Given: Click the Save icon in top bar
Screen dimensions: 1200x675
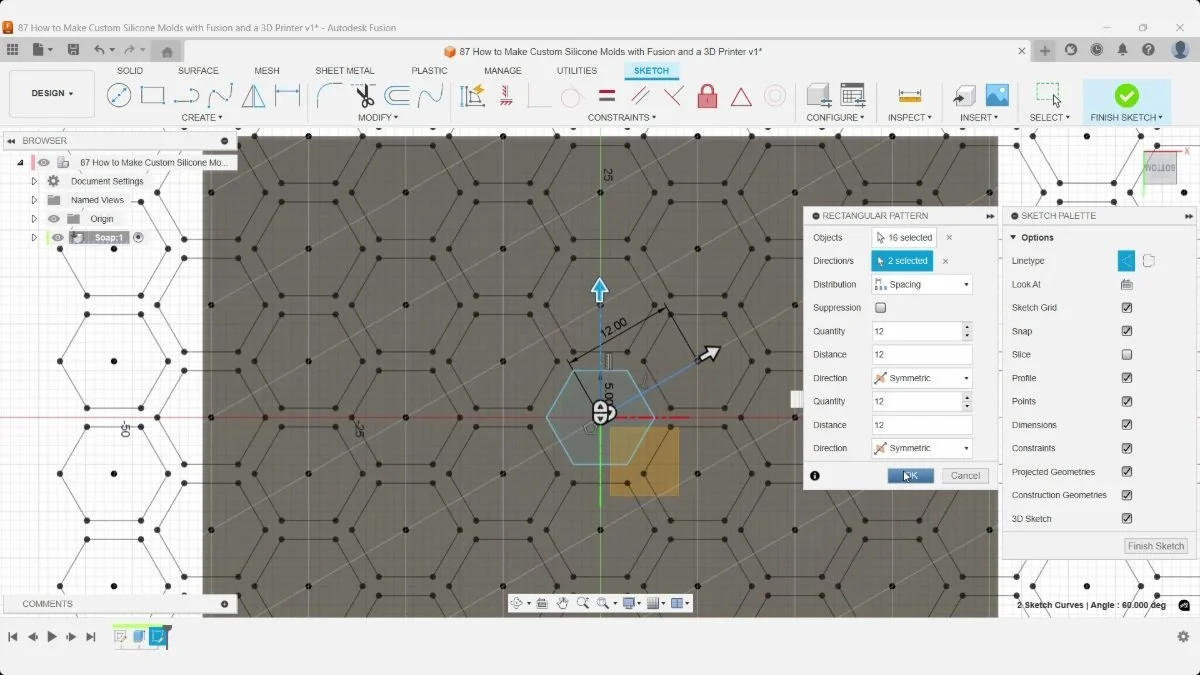Looking at the screenshot, I should pos(73,50).
